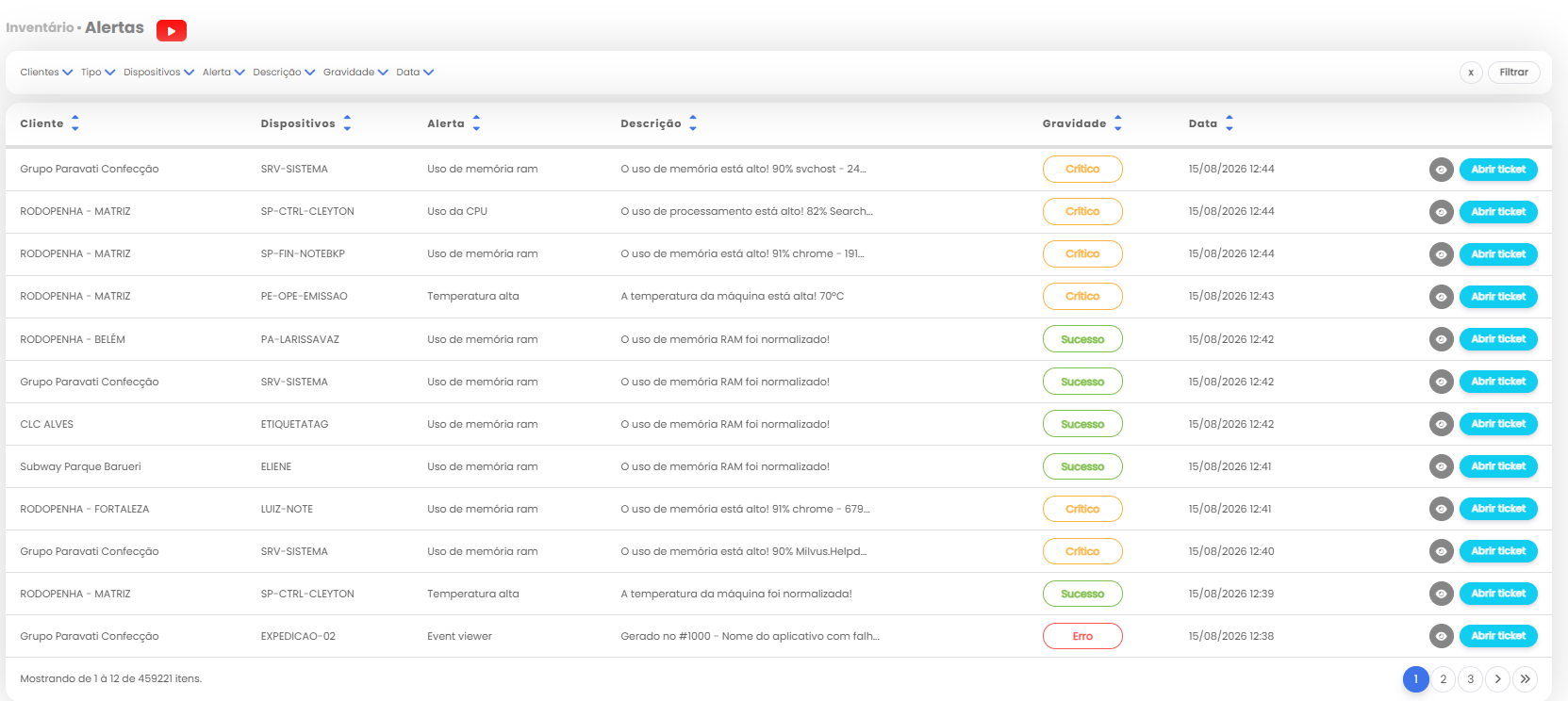Open ticket for EXPEDICAO-02 Event viewer alert
The image size is (1568, 701).
click(1498, 636)
